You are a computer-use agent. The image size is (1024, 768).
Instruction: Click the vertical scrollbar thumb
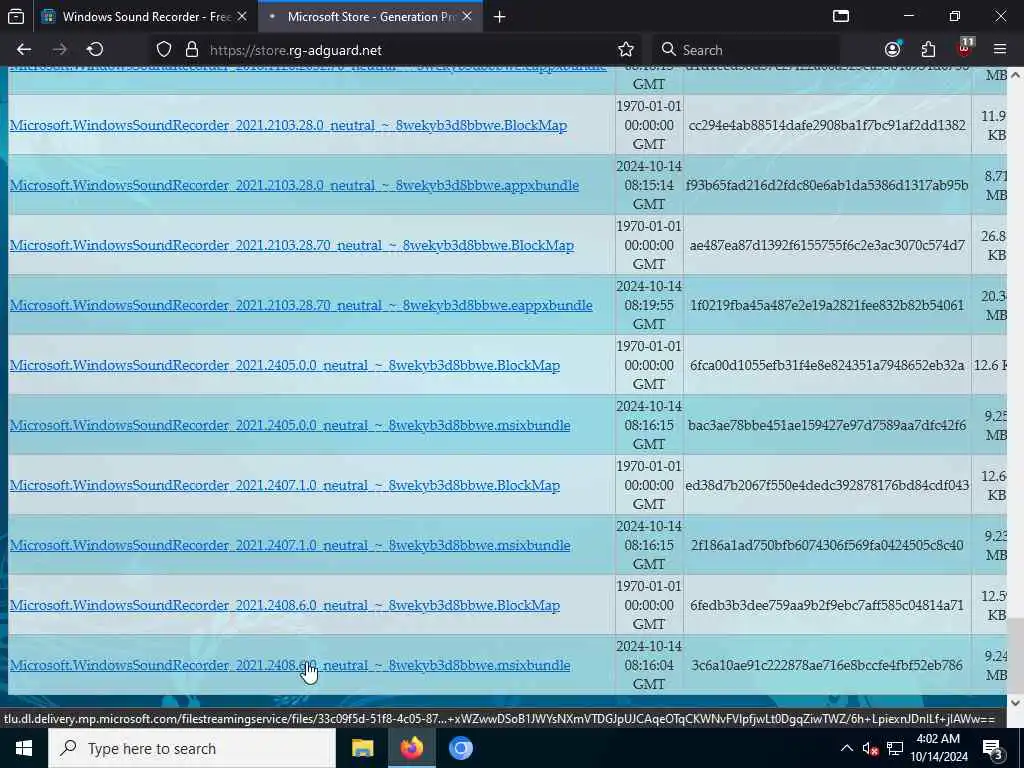pyautogui.click(x=1016, y=655)
